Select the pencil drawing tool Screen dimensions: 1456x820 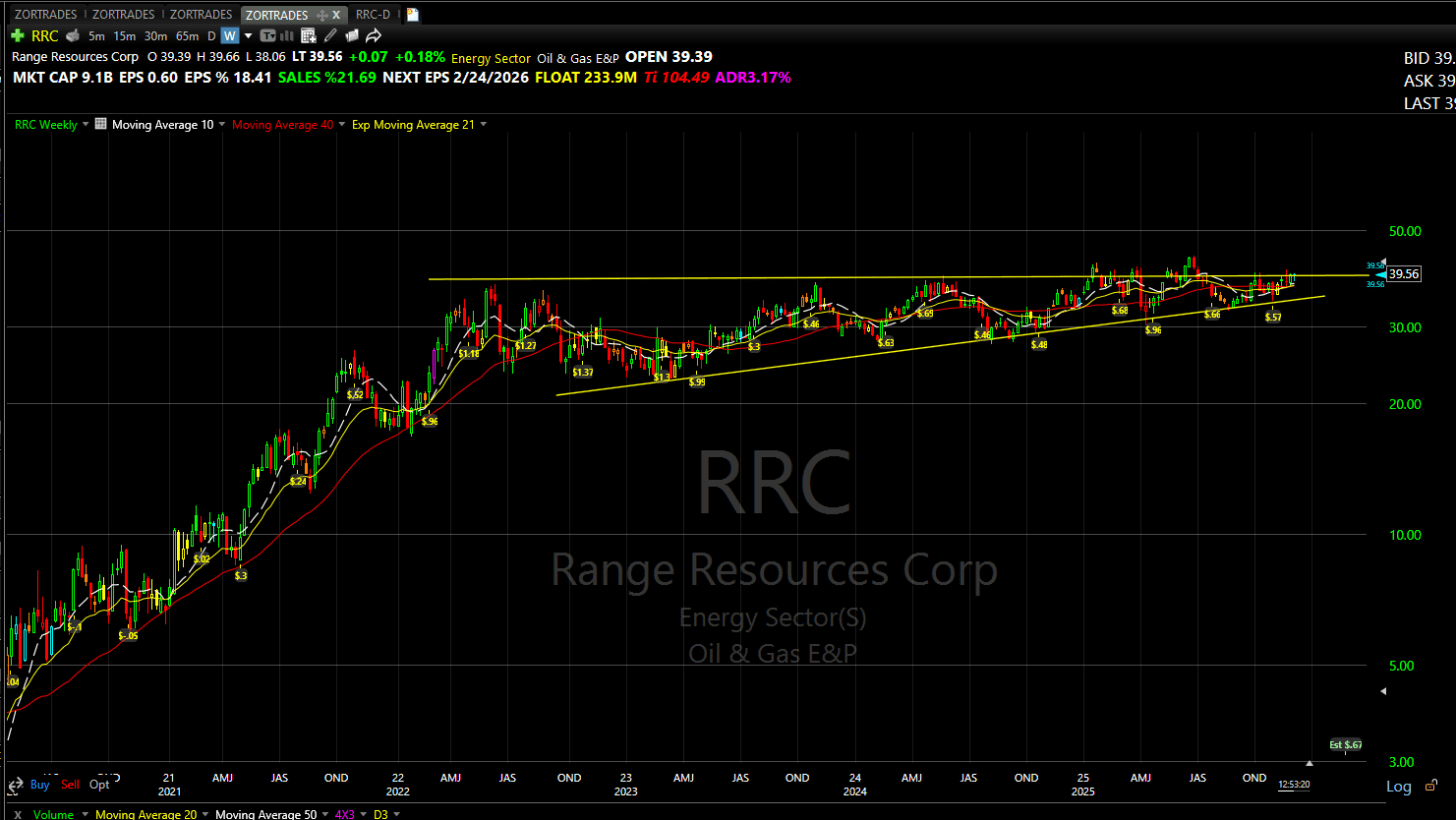(329, 36)
